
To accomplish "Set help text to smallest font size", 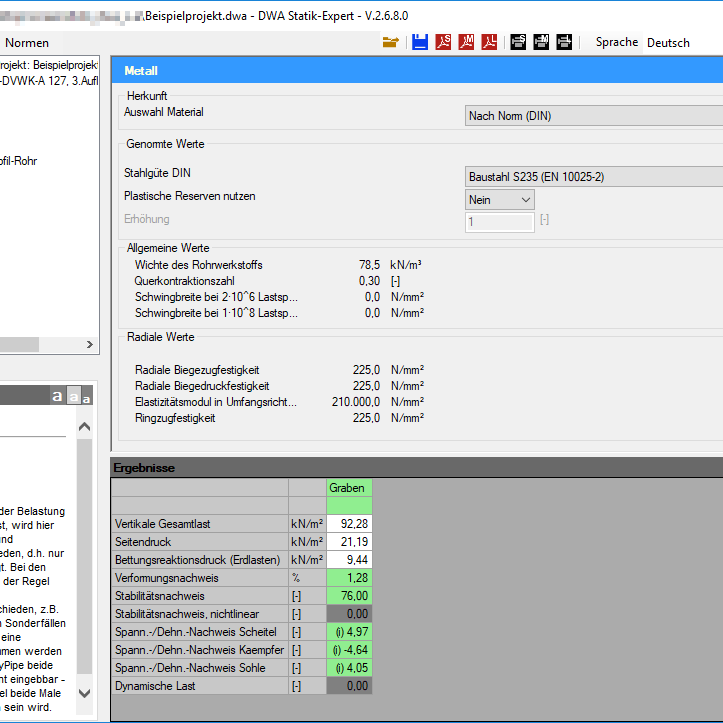I will (x=87, y=398).
